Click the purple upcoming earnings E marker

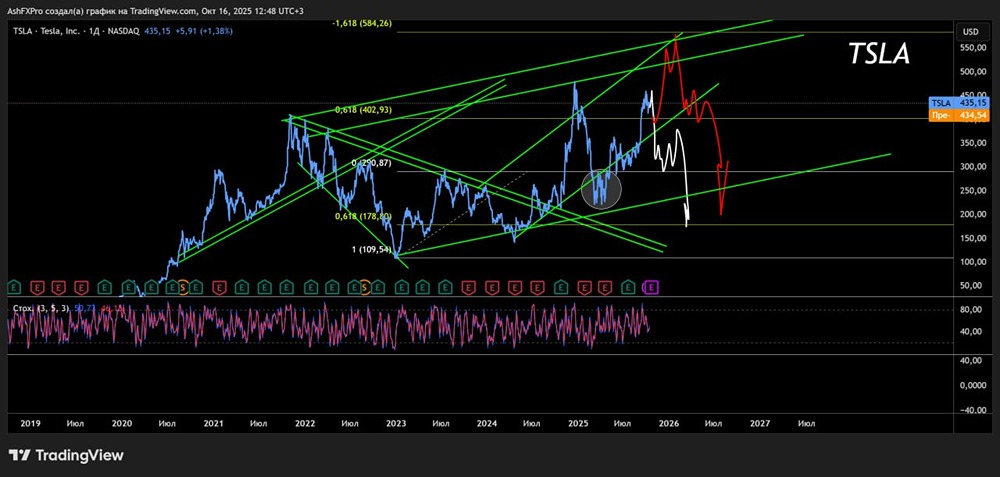(651, 288)
